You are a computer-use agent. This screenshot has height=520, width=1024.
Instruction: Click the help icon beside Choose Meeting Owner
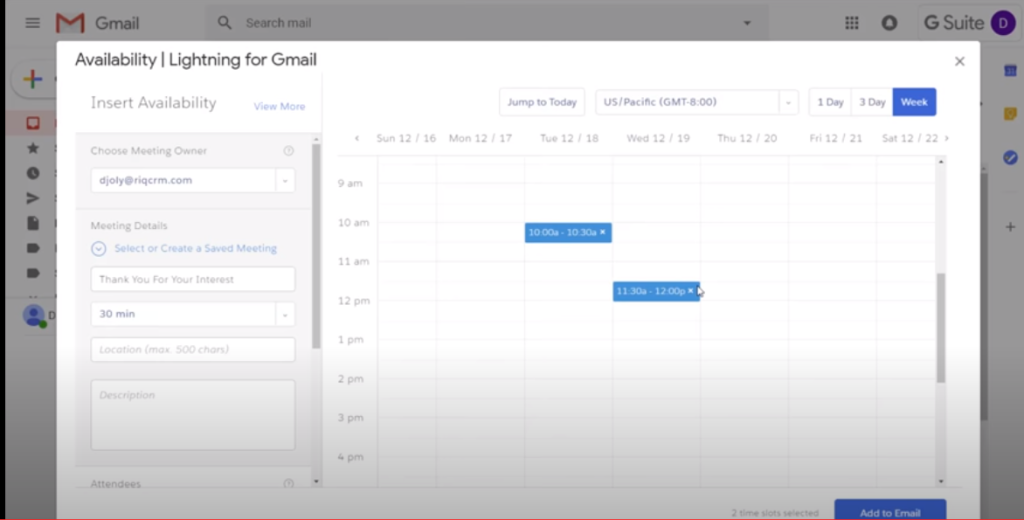point(289,151)
